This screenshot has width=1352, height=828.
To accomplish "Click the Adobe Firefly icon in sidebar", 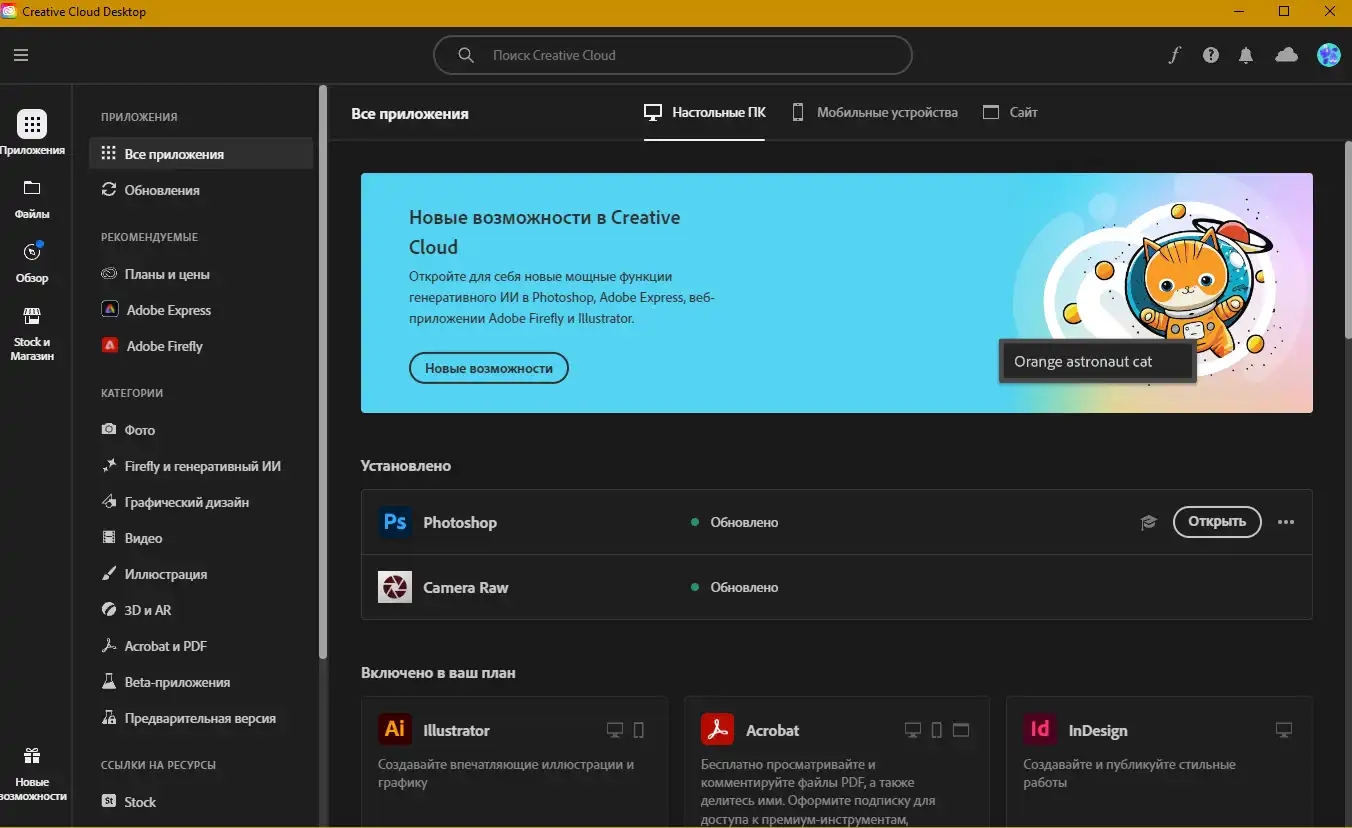I will click(x=110, y=346).
